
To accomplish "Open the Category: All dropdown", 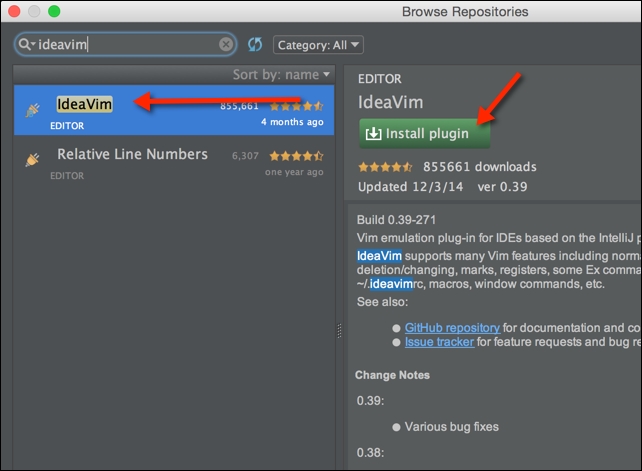I will point(318,45).
